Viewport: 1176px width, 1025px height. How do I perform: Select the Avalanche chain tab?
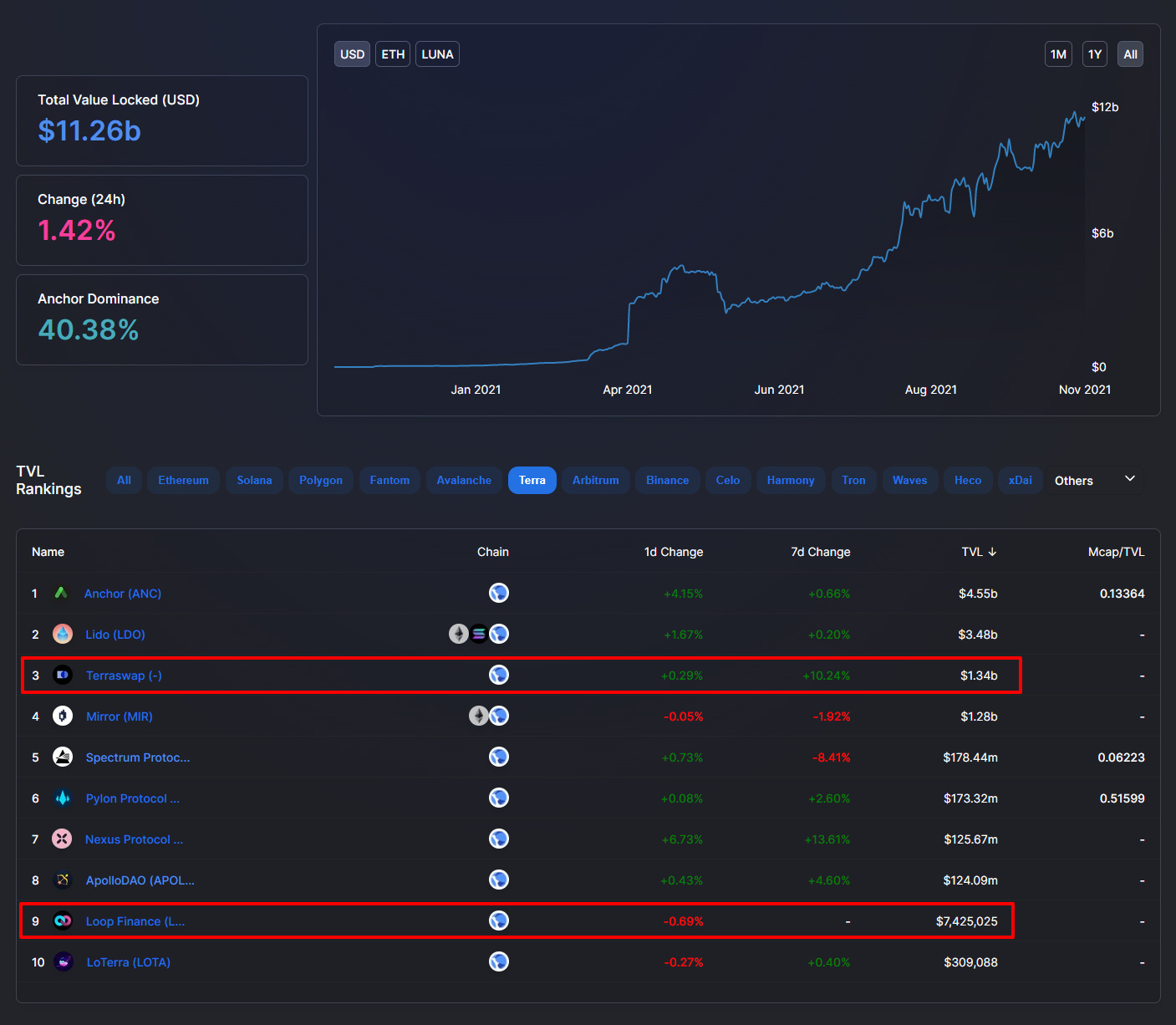click(x=464, y=480)
